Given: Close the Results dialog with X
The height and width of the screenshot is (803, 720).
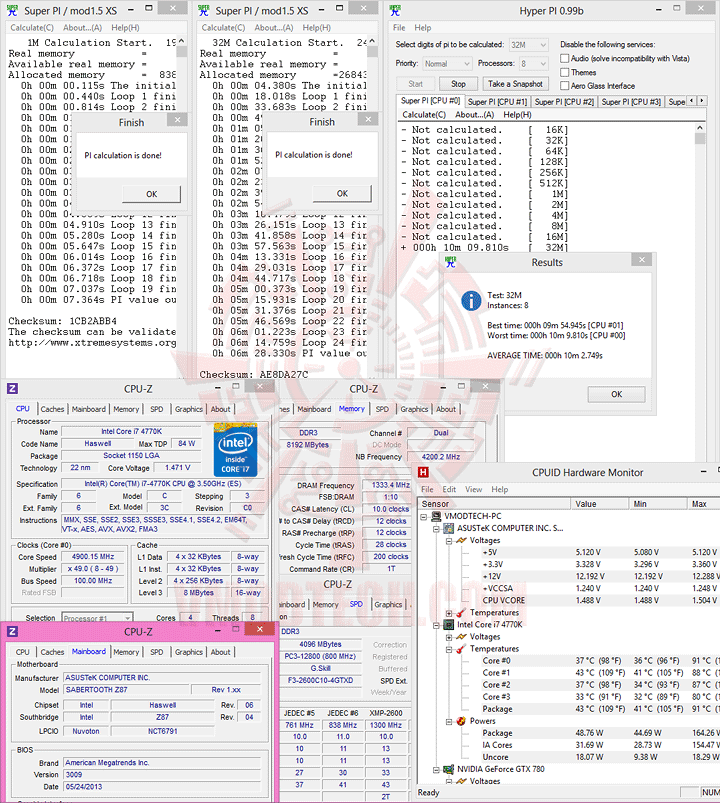Looking at the screenshot, I should coord(642,260).
